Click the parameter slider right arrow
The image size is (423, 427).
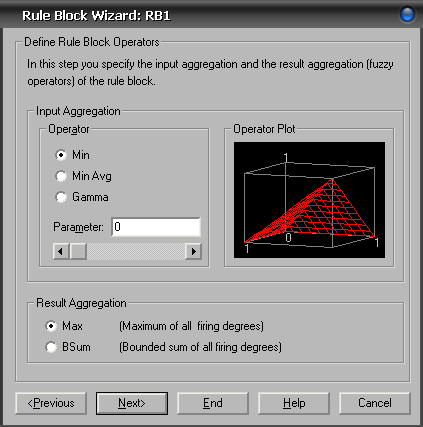[x=193, y=251]
